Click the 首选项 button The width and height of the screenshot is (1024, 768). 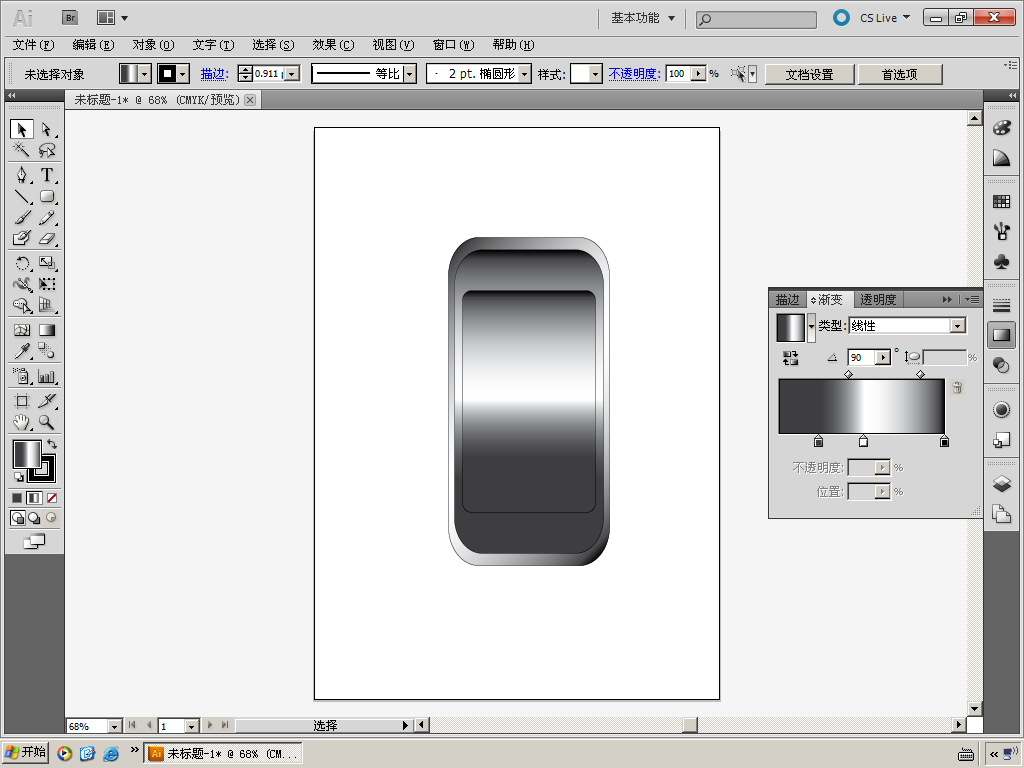coord(899,74)
